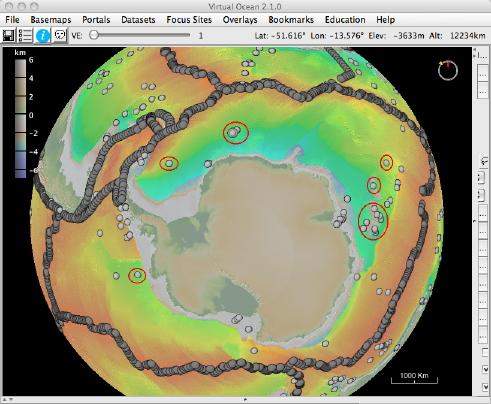Viewport: 491px width, 404px height.
Task: Open the File menu
Action: tap(12, 20)
